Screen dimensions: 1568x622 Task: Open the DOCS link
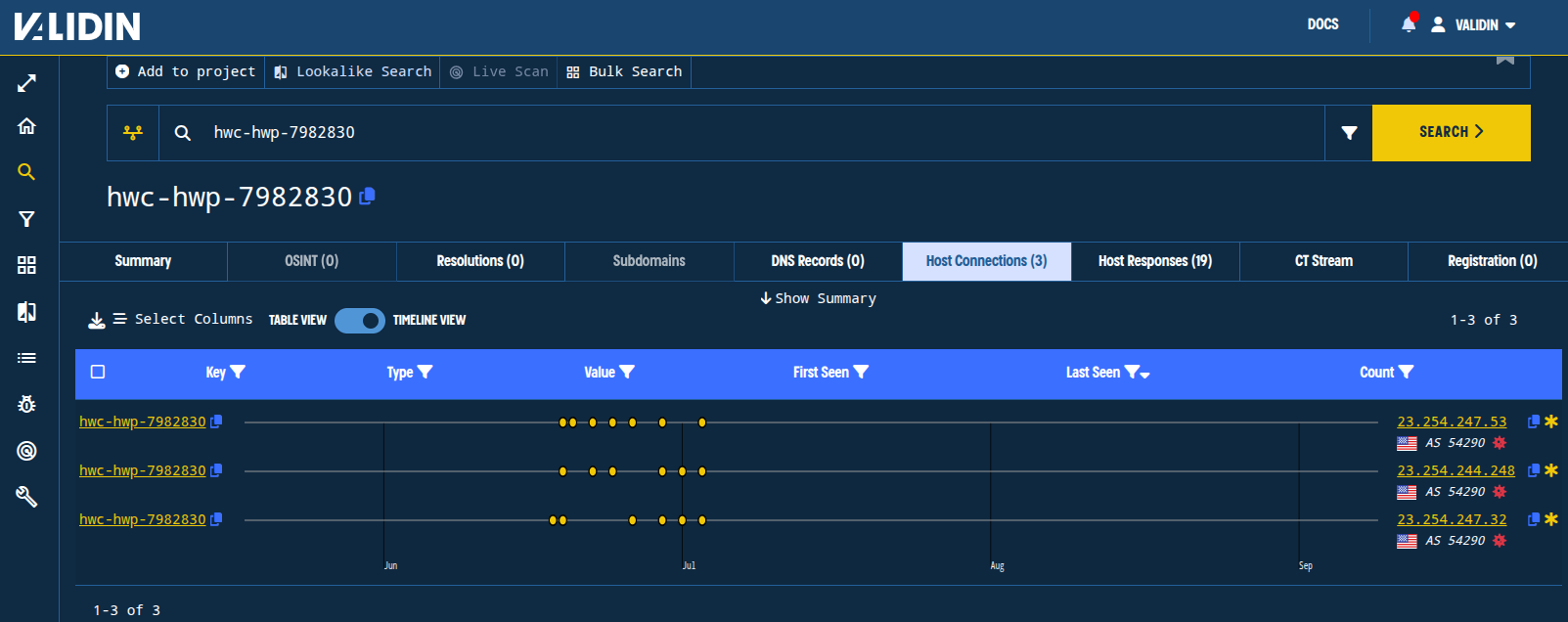[x=1322, y=24]
